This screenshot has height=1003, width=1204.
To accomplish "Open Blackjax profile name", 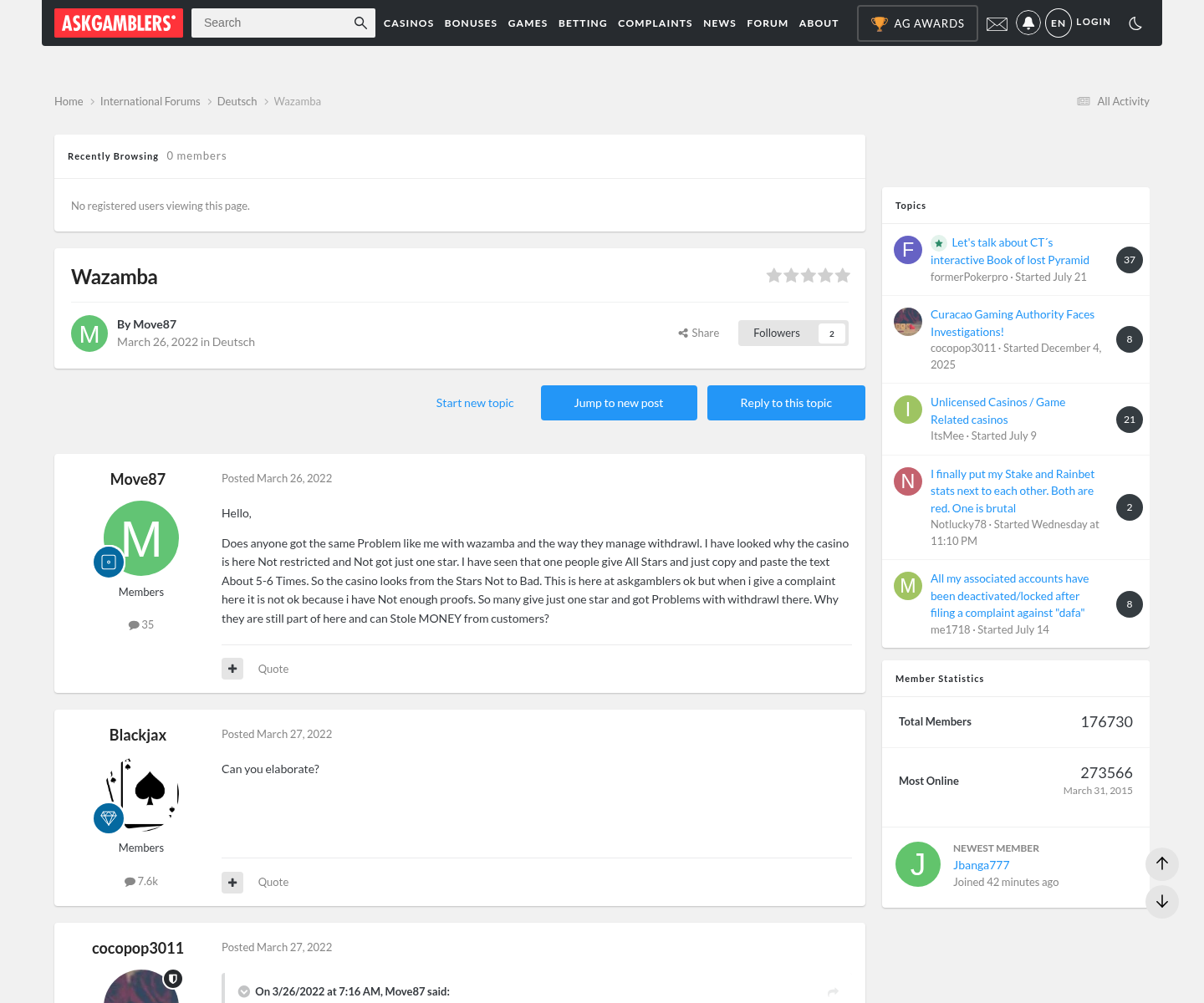I will click(138, 735).
